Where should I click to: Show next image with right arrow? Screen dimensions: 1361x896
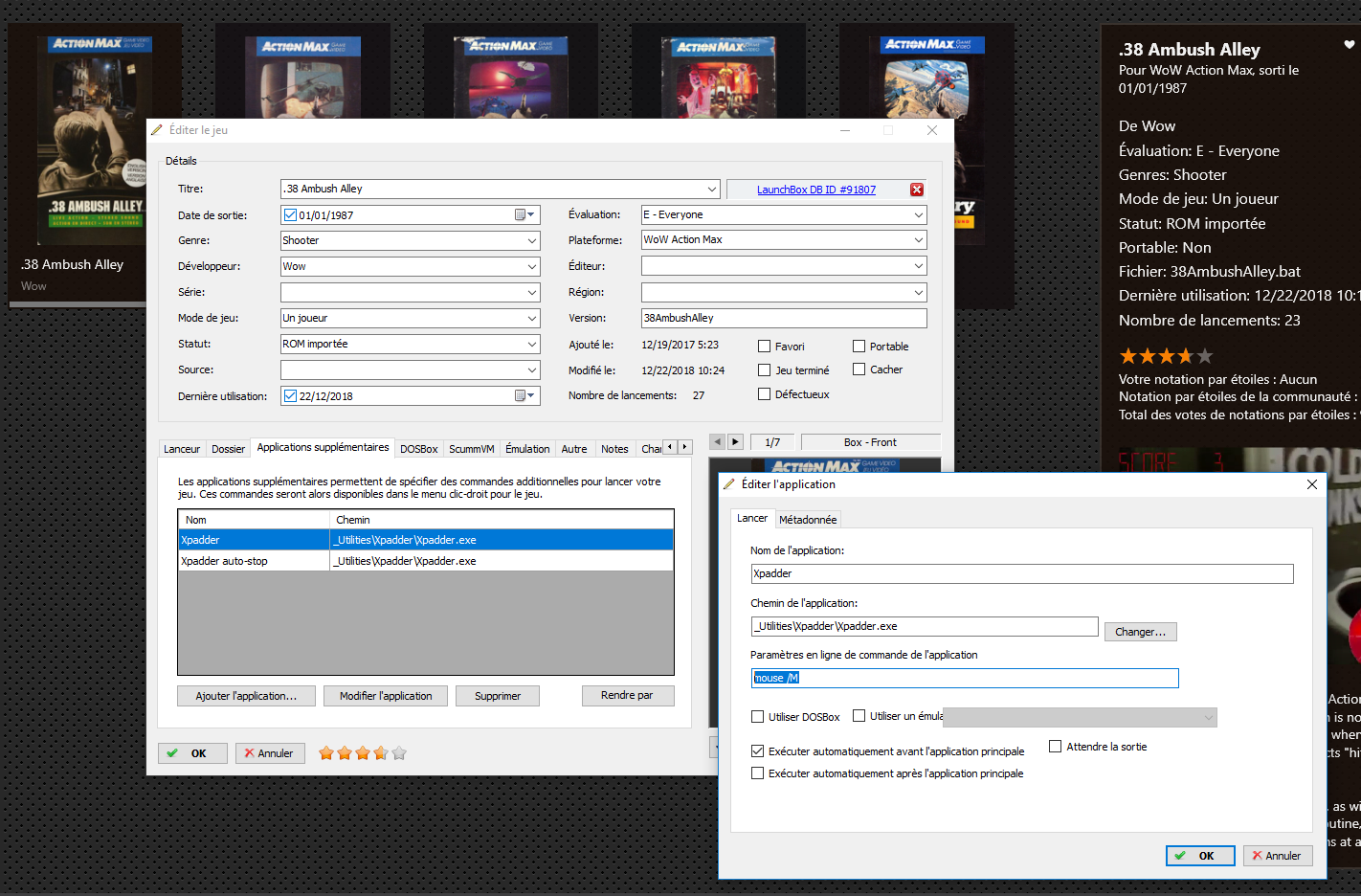(735, 442)
